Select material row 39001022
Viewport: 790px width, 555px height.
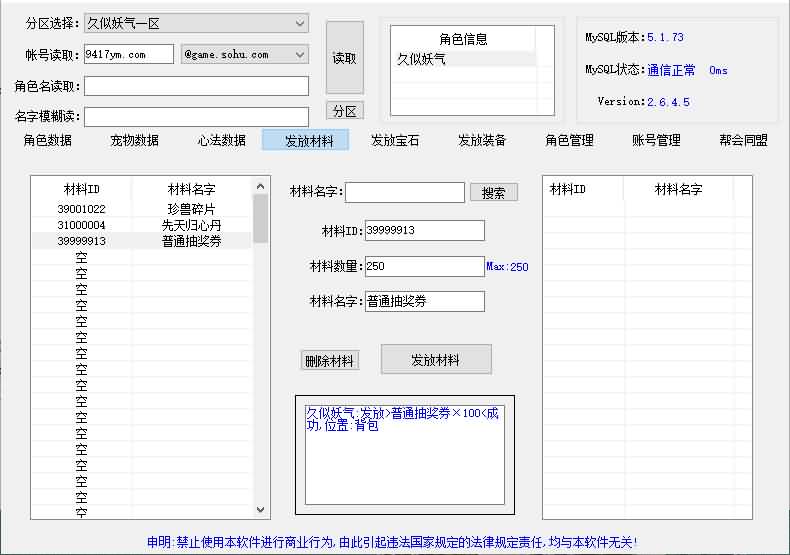point(141,209)
